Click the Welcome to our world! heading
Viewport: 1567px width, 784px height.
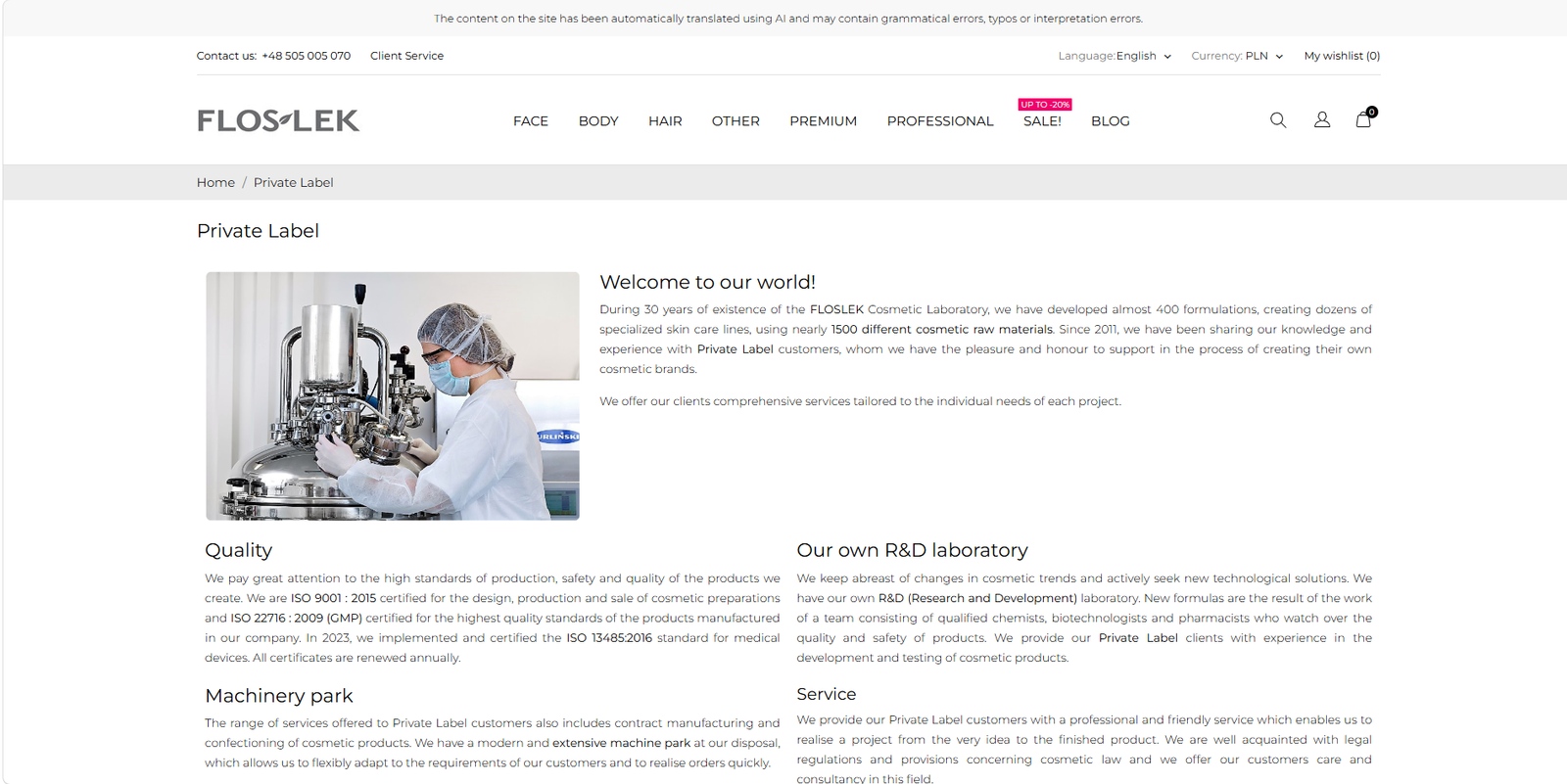[707, 282]
